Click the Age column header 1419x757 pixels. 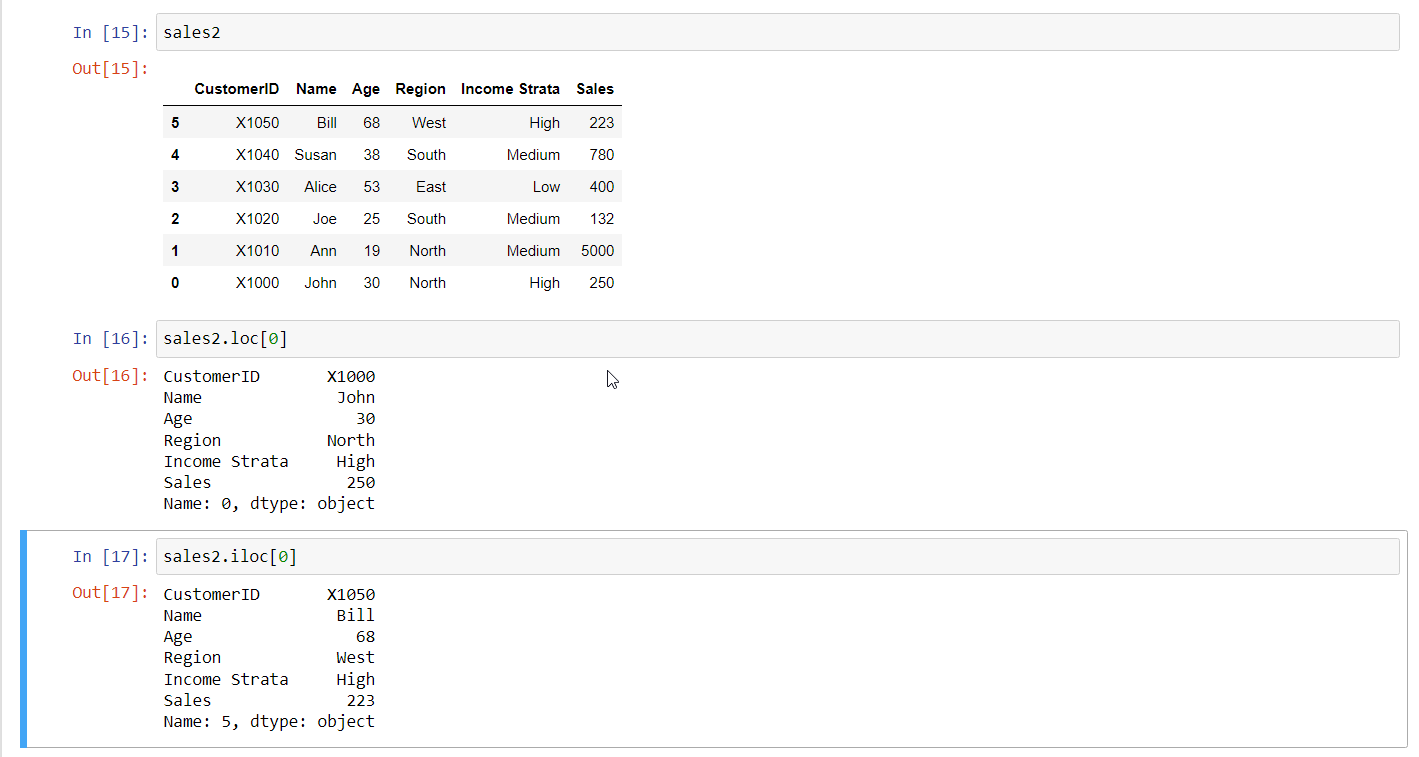[x=366, y=89]
